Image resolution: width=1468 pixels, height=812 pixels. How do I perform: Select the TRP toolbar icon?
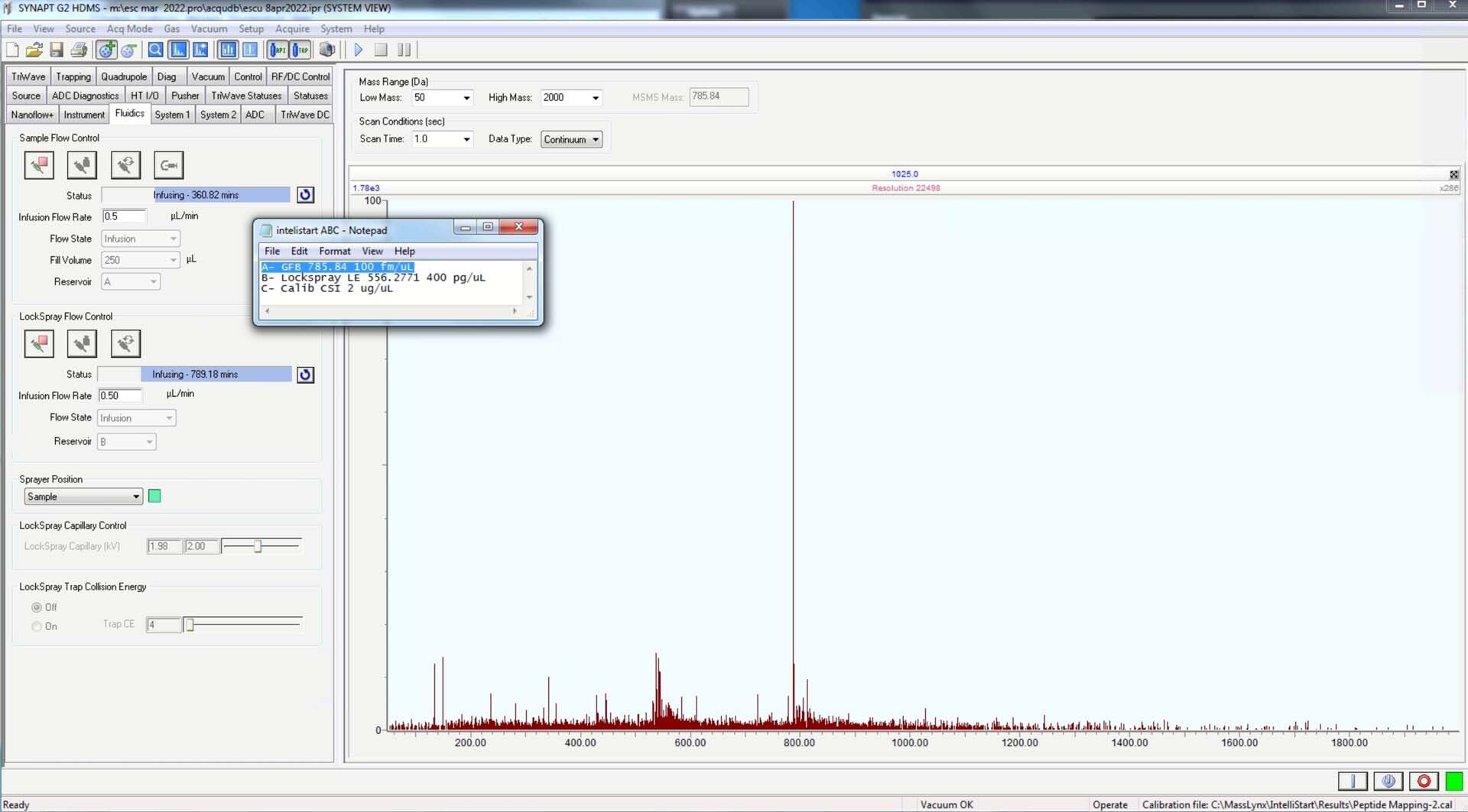click(x=300, y=50)
